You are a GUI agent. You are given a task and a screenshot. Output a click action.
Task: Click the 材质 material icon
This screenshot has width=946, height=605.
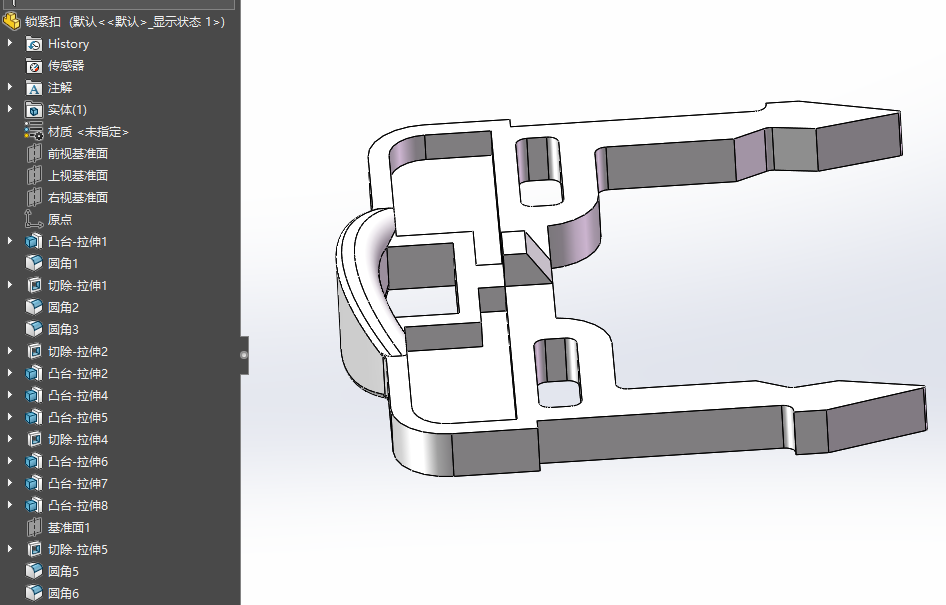pos(34,131)
